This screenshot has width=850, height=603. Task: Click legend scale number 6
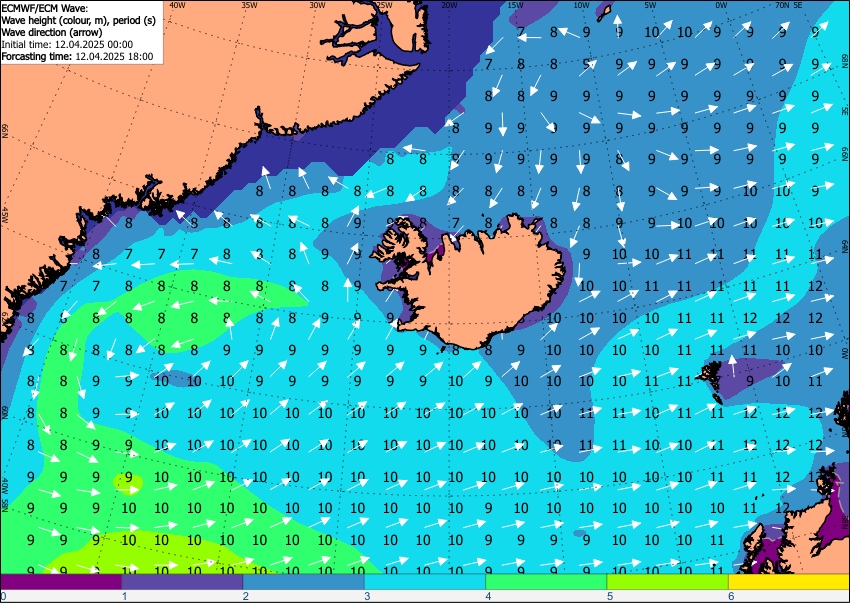(731, 596)
